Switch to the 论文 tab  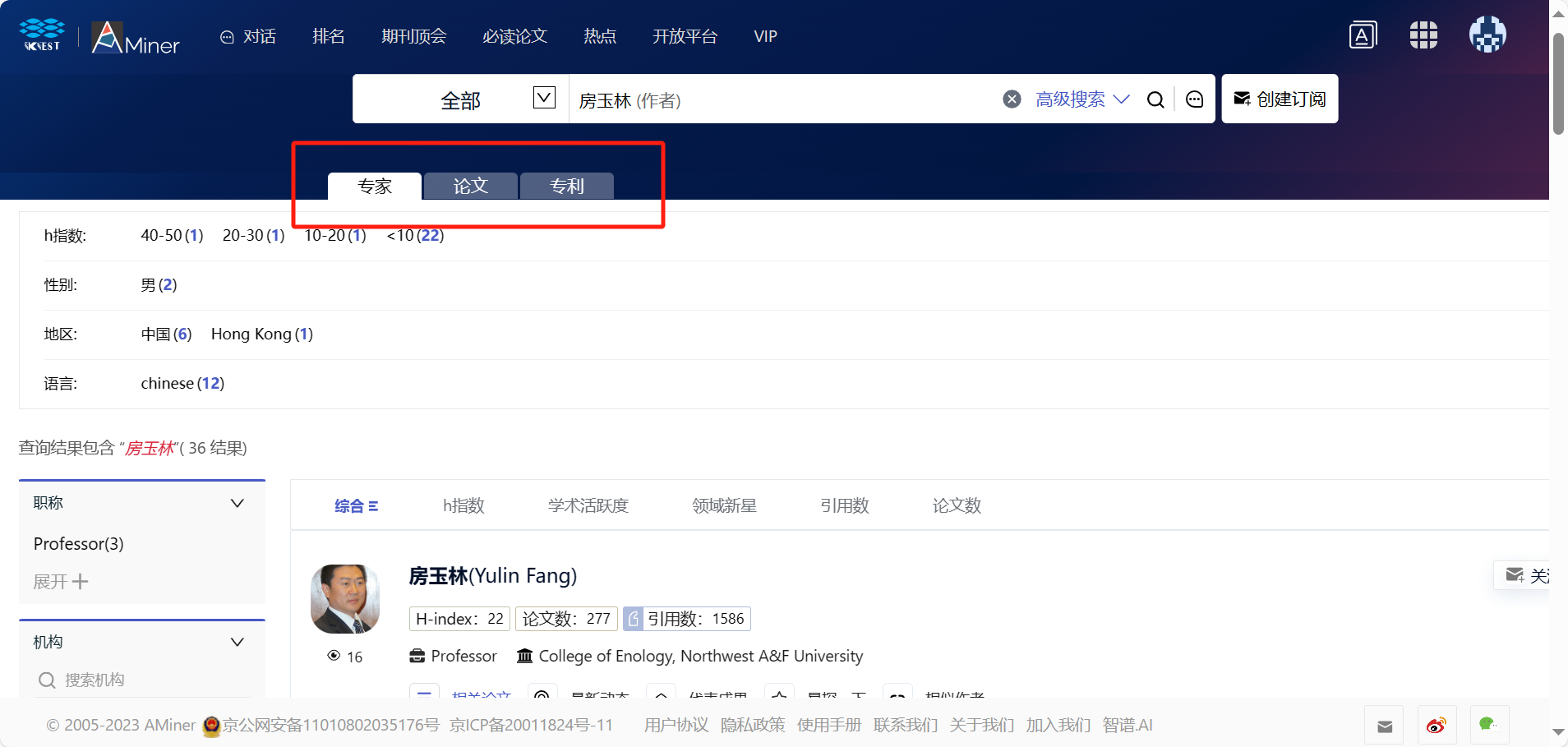(471, 187)
